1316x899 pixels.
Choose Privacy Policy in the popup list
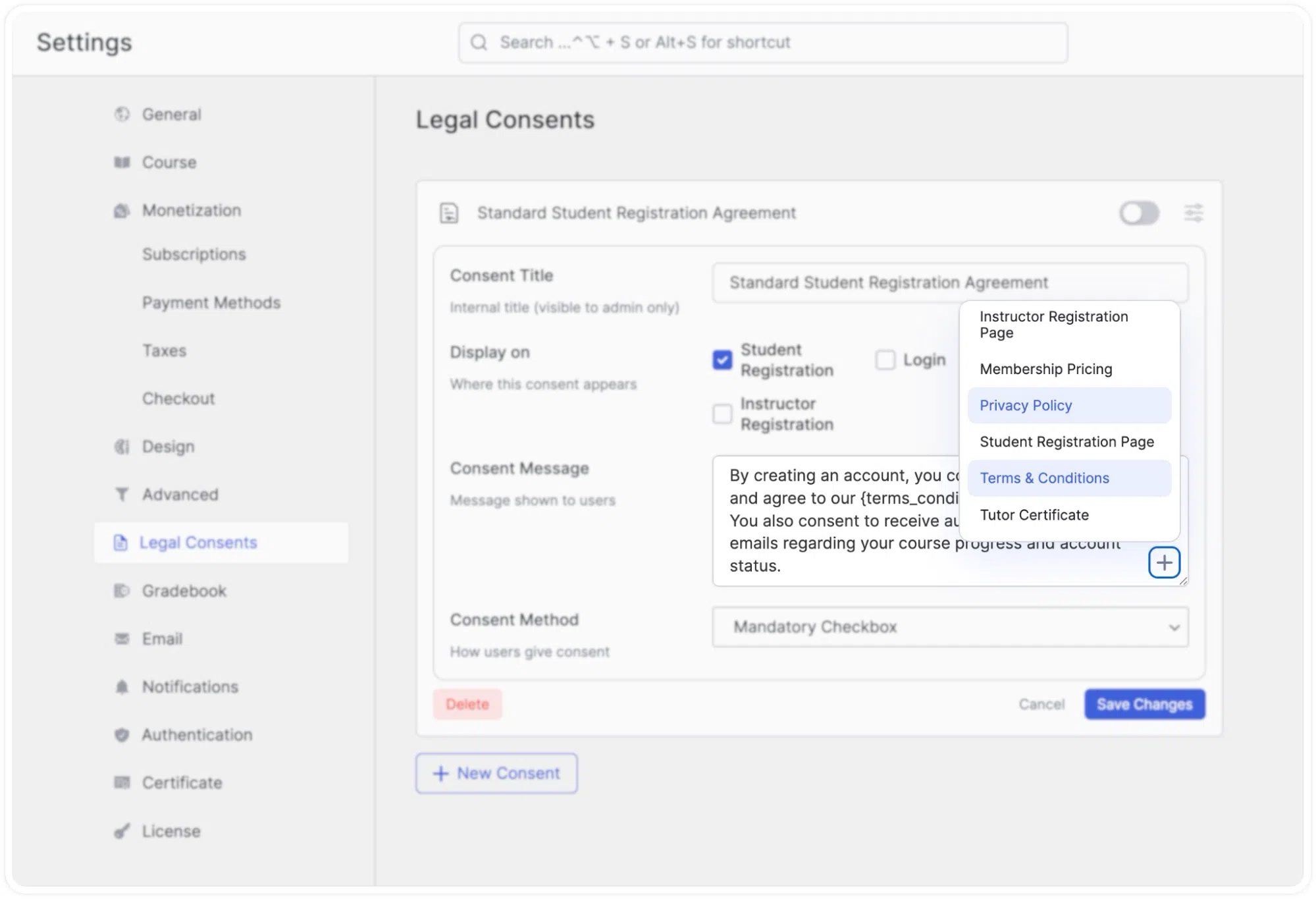pos(1069,405)
